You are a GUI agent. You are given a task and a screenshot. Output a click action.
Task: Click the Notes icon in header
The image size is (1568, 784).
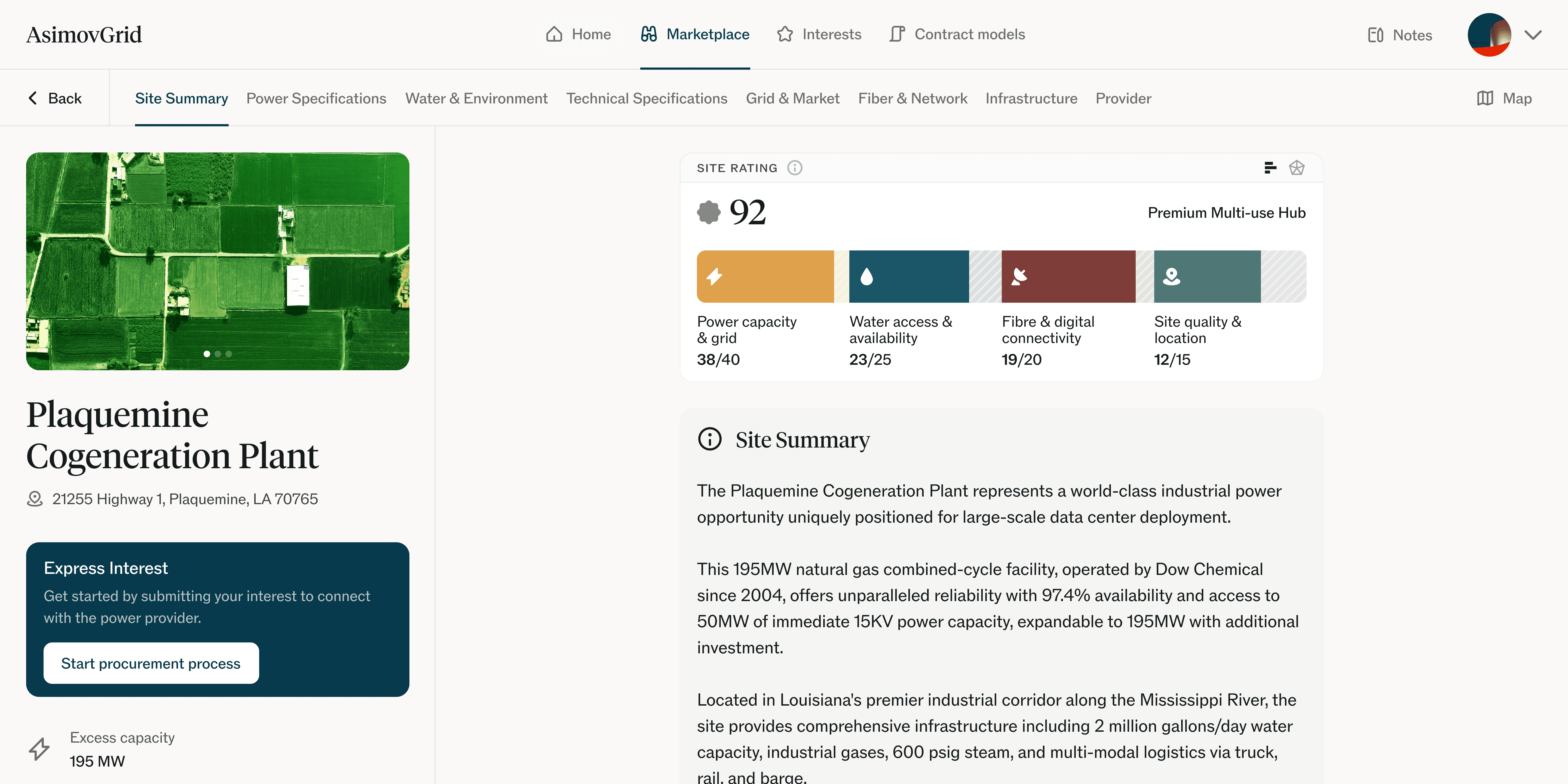1376,35
